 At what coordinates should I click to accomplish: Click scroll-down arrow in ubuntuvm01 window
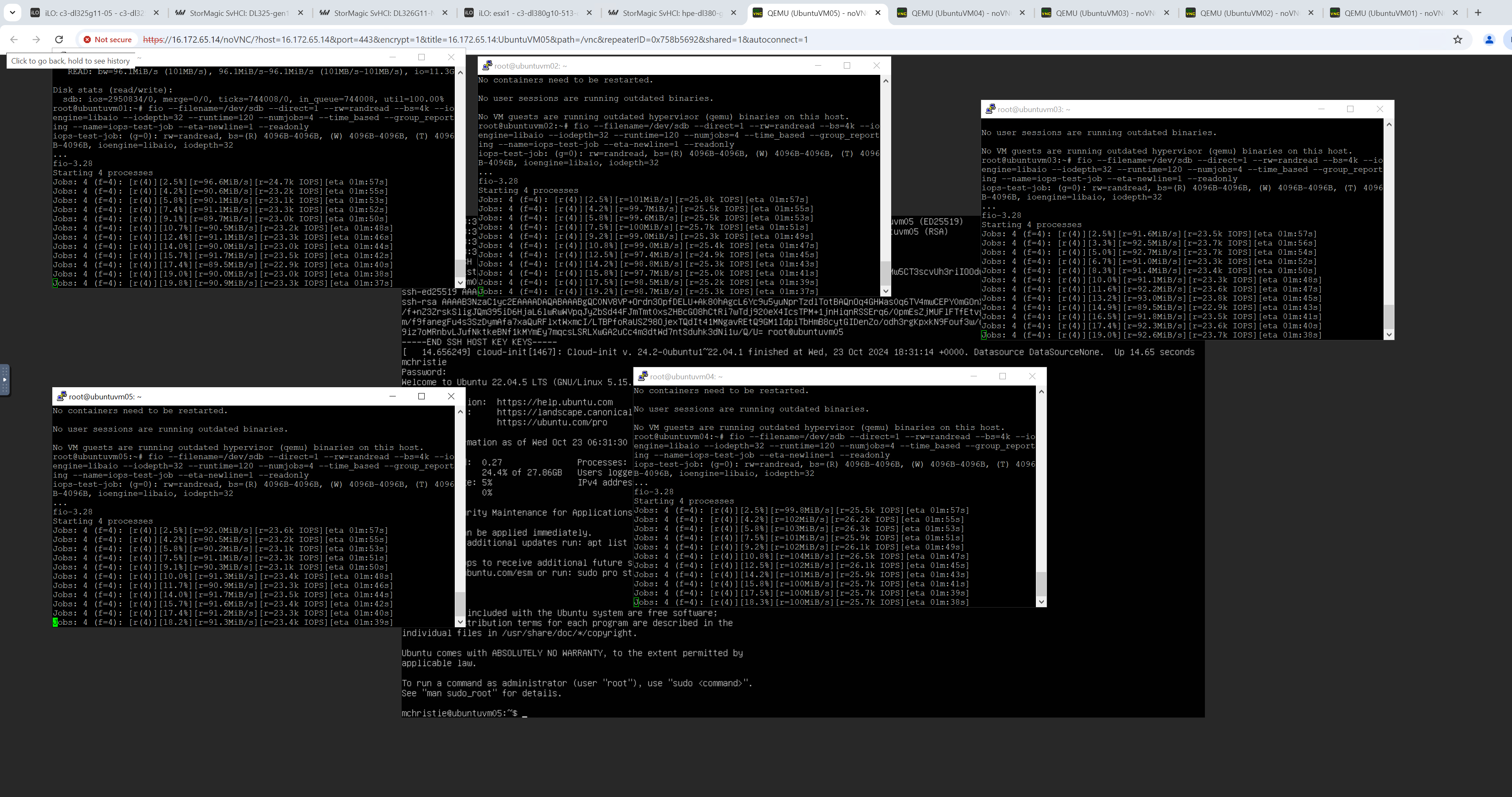[x=460, y=283]
